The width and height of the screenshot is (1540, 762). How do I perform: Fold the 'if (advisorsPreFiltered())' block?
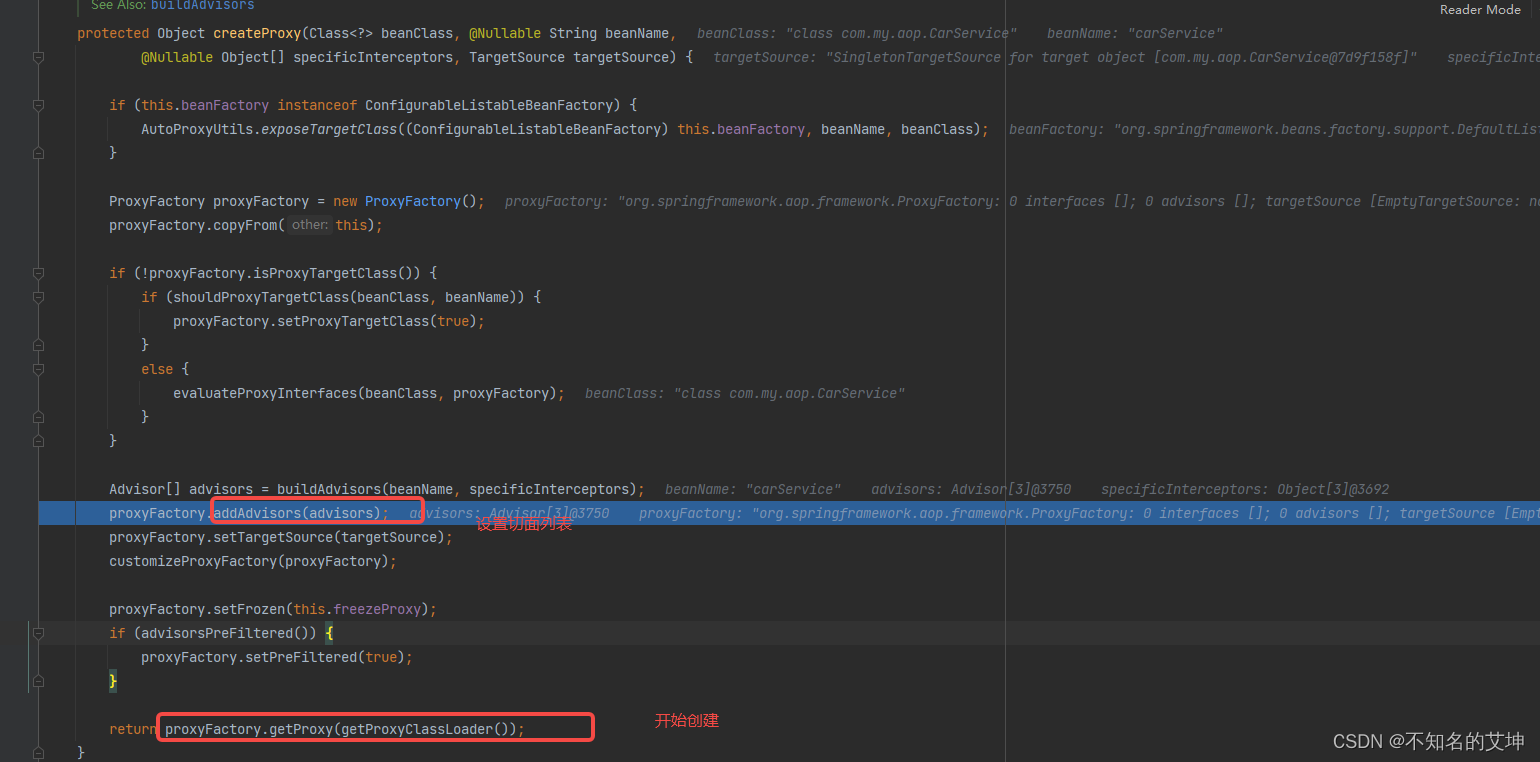[38, 633]
